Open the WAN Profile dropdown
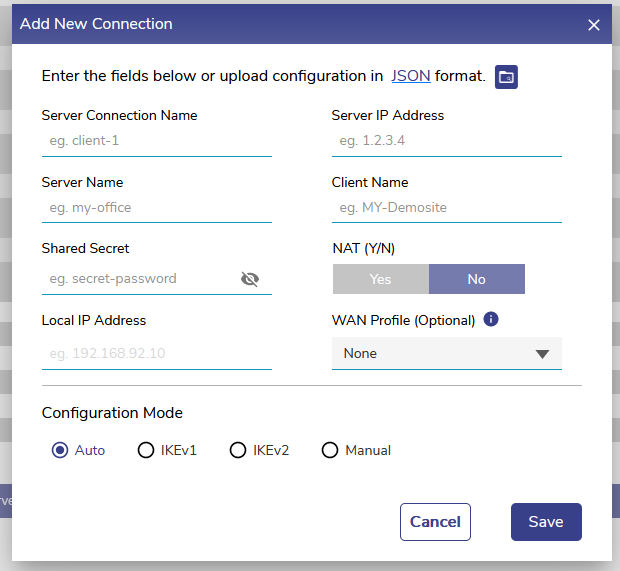This screenshot has width=620, height=571. coord(446,353)
